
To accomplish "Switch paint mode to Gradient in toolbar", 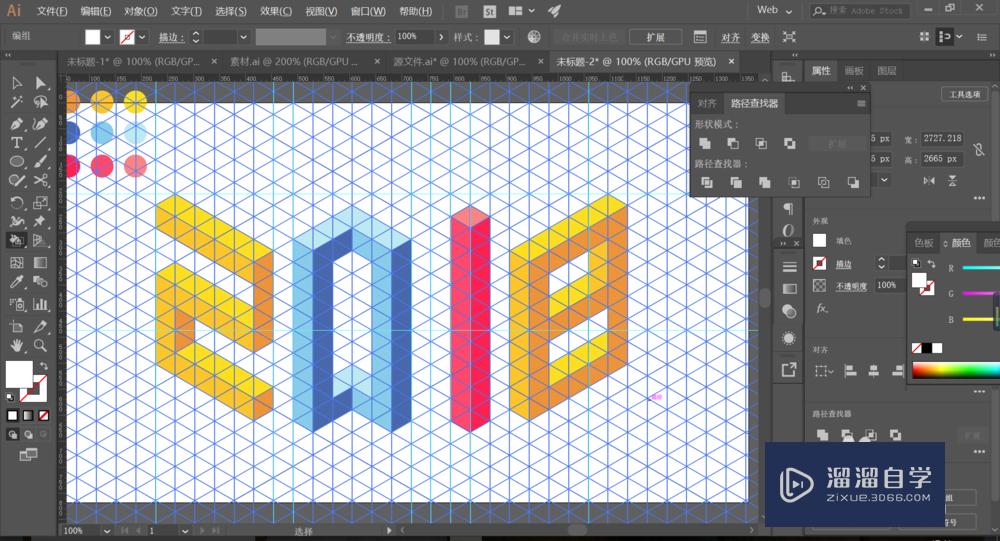I will 28,416.
